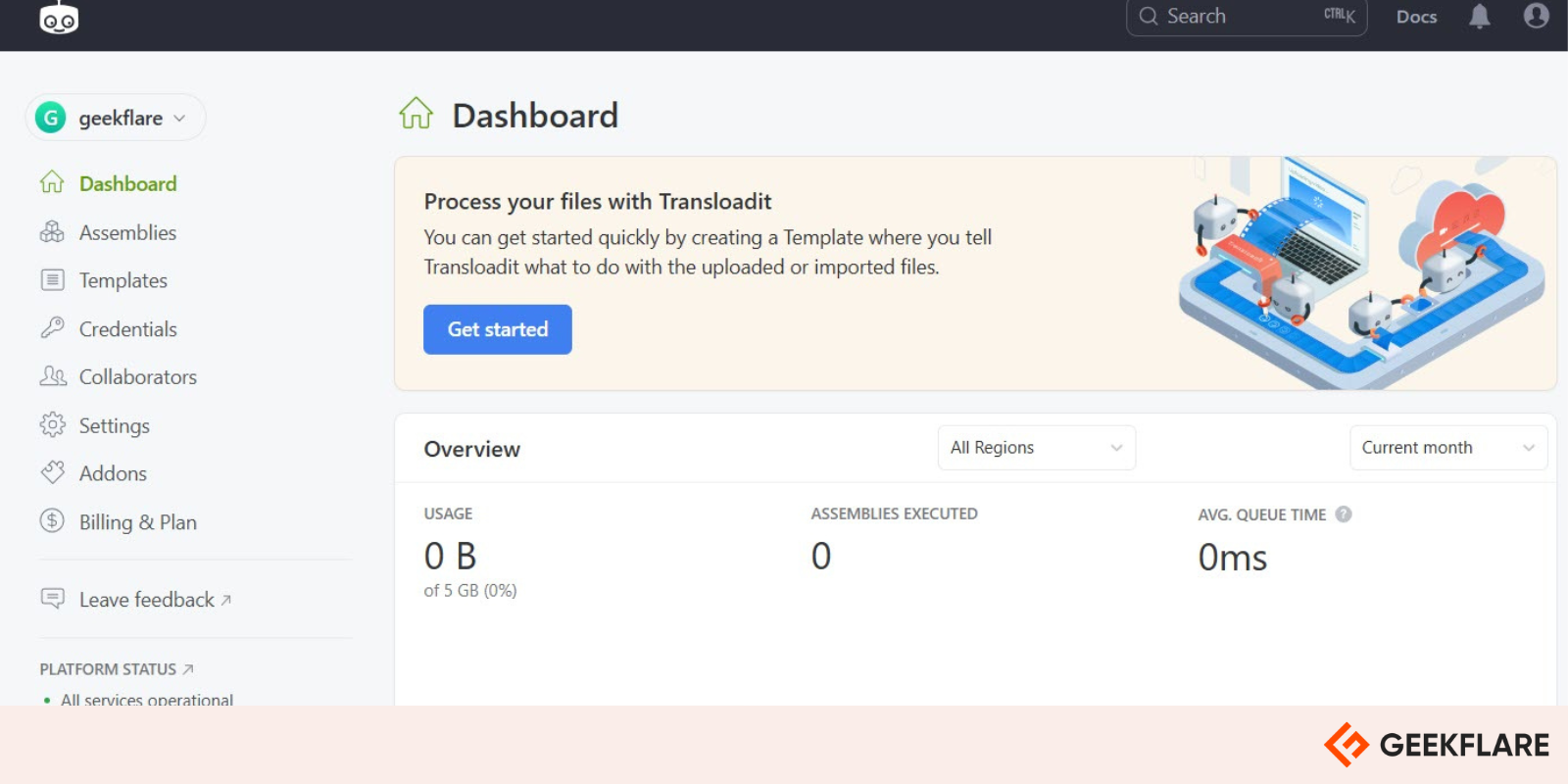Open the user profile avatar menu
This screenshot has height=784, width=1568.
click(x=1537, y=16)
